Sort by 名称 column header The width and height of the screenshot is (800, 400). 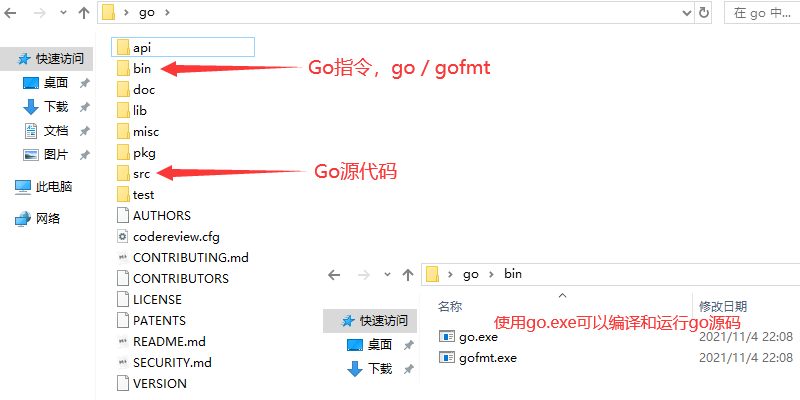pyautogui.click(x=450, y=306)
